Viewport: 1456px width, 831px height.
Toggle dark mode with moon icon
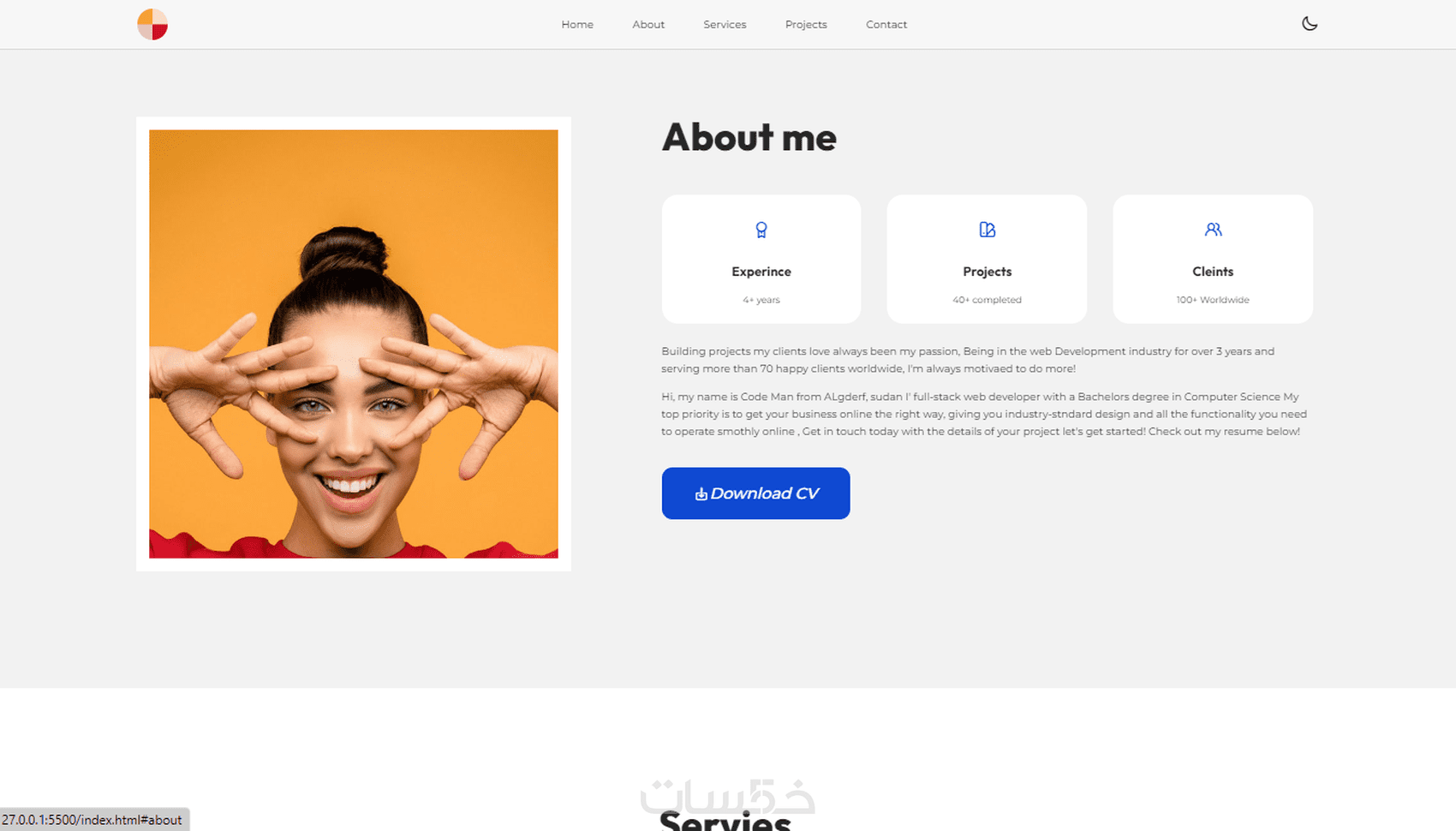tap(1310, 24)
